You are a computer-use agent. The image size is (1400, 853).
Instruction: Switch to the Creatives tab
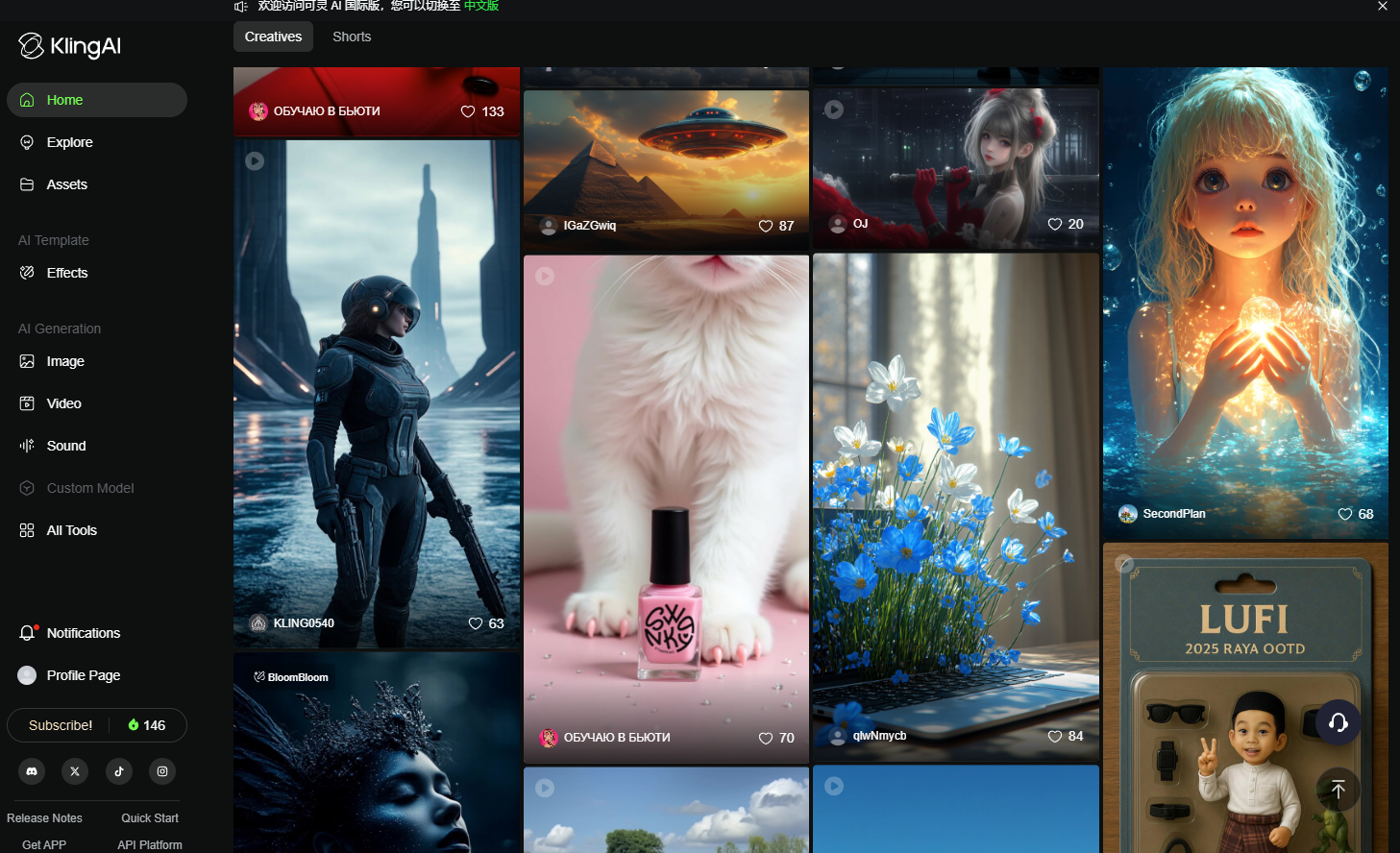click(273, 37)
